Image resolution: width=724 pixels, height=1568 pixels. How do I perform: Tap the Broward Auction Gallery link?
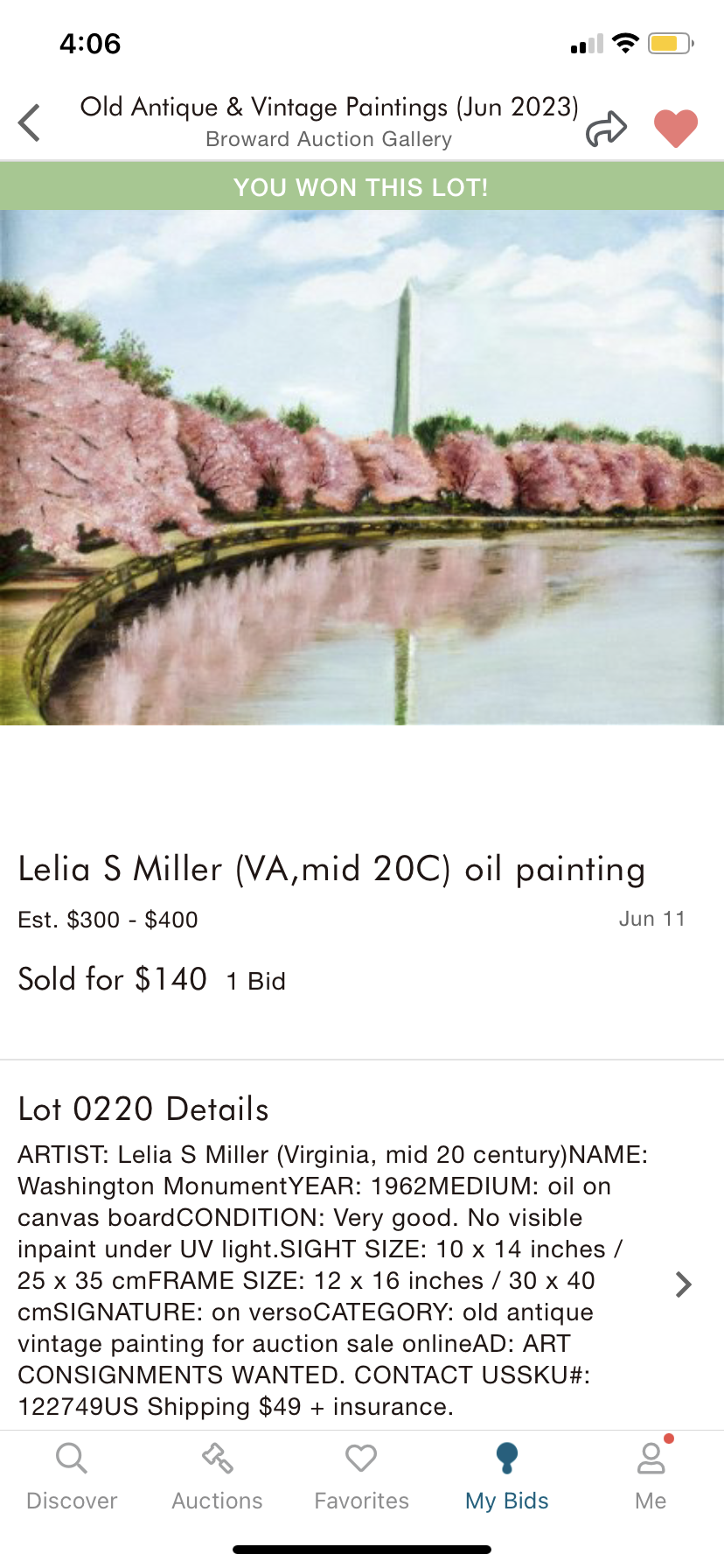[x=329, y=140]
